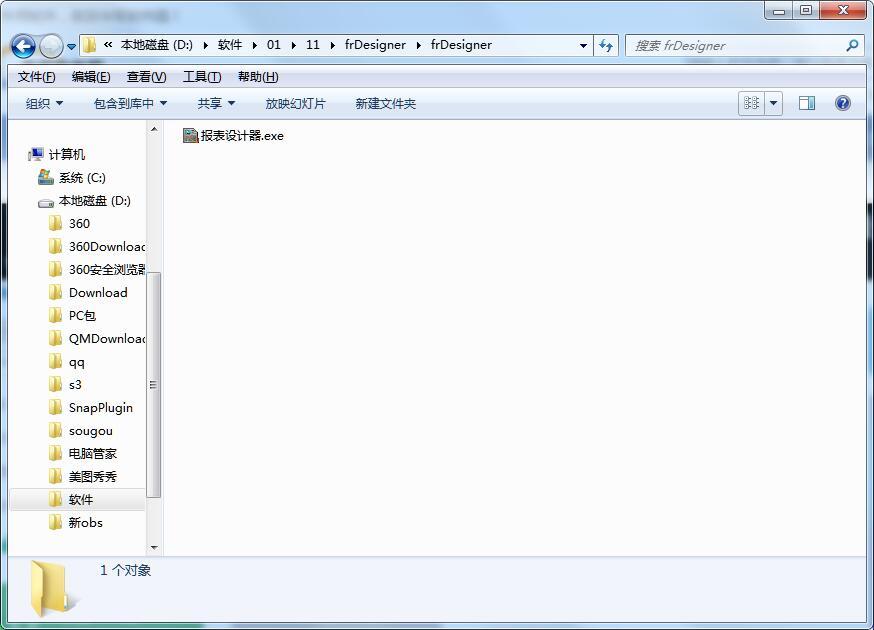Open the sougou folder in tree
Viewport: 874px width, 630px height.
pos(91,431)
